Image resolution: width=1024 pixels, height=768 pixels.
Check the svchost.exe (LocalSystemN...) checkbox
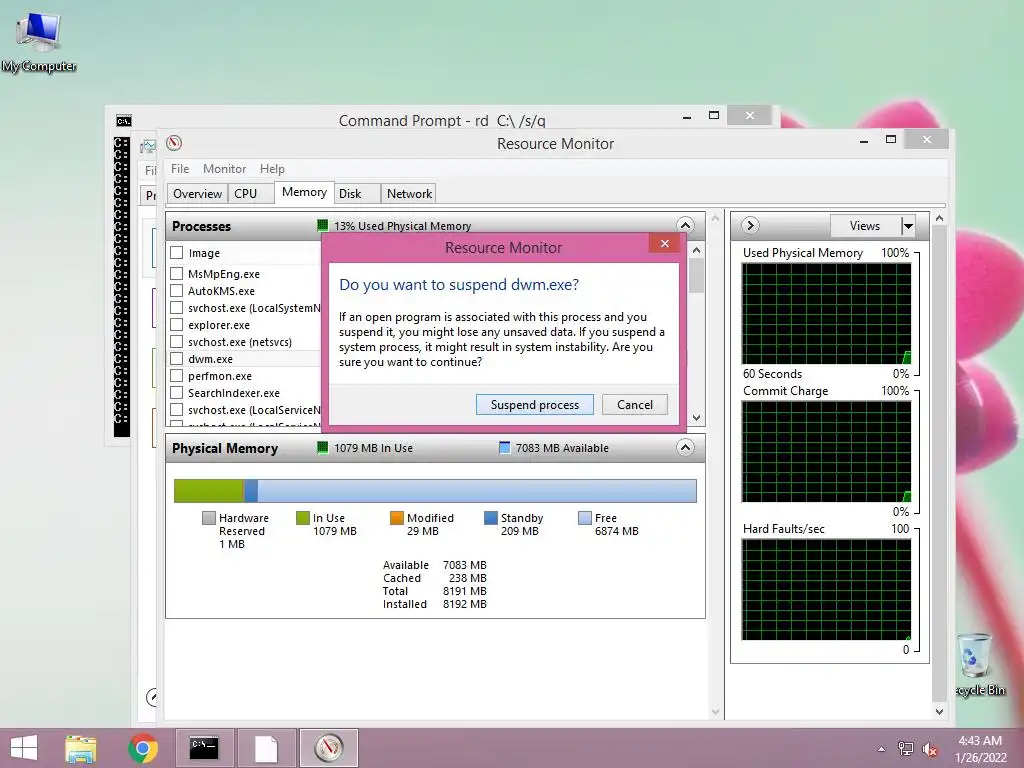[x=176, y=308]
